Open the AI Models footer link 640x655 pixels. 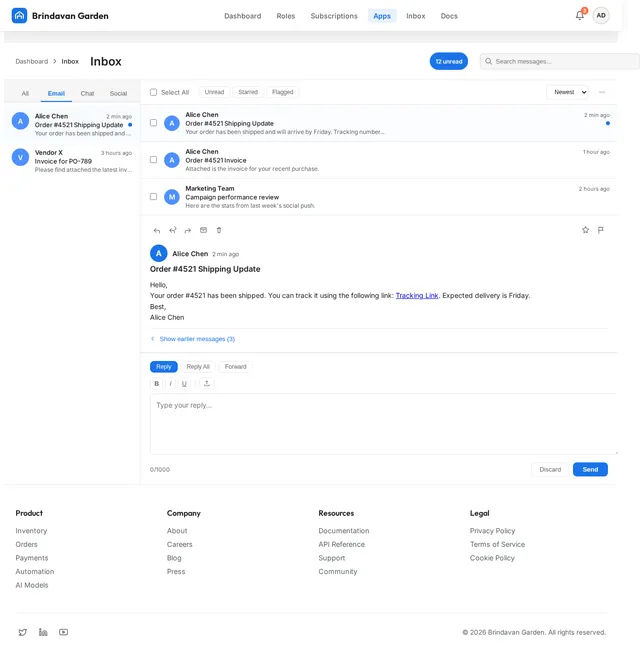[32, 585]
